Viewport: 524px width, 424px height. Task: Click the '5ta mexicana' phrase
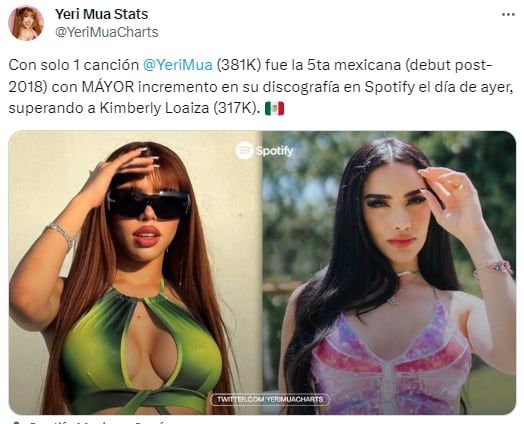pos(354,65)
